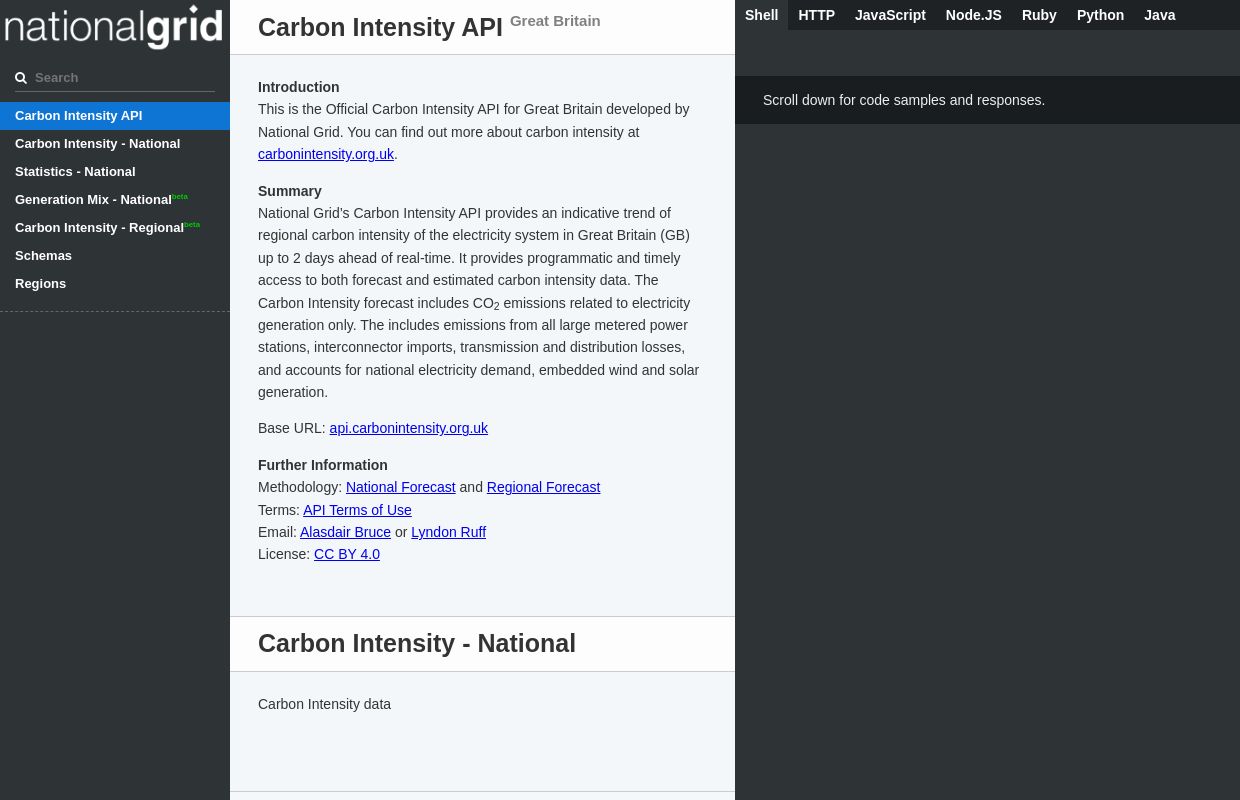Click 'Carbon Intensity data' text
Image resolution: width=1240 pixels, height=800 pixels.
(324, 704)
